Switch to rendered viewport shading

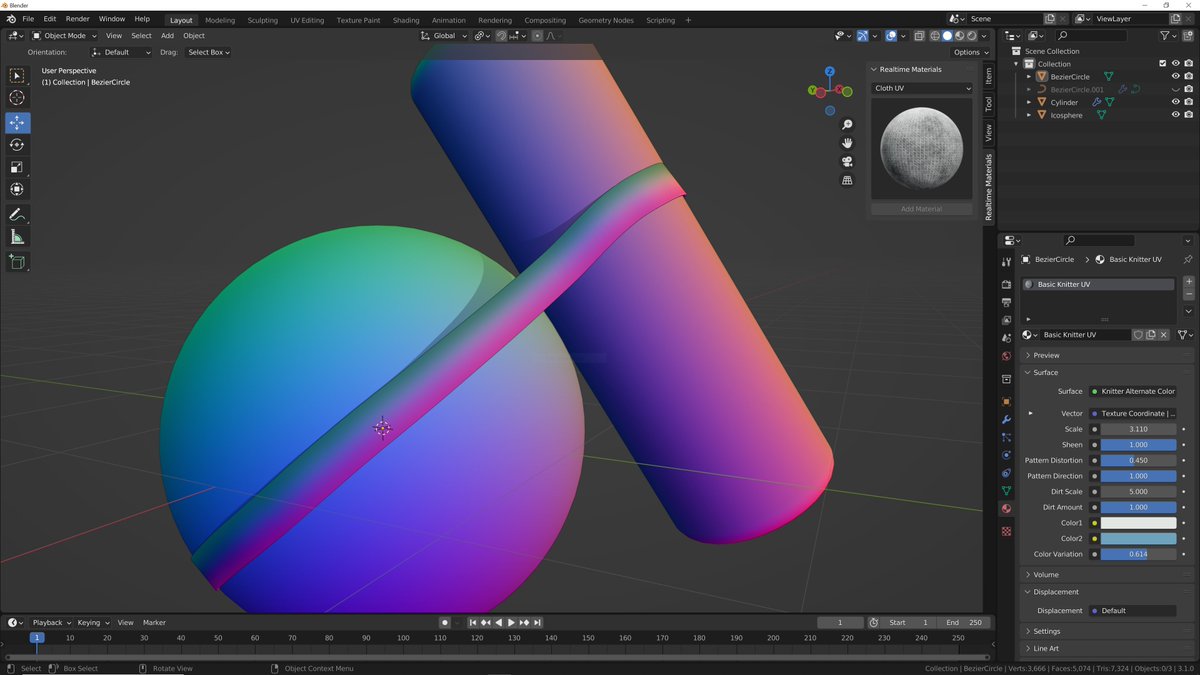pyautogui.click(x=971, y=36)
